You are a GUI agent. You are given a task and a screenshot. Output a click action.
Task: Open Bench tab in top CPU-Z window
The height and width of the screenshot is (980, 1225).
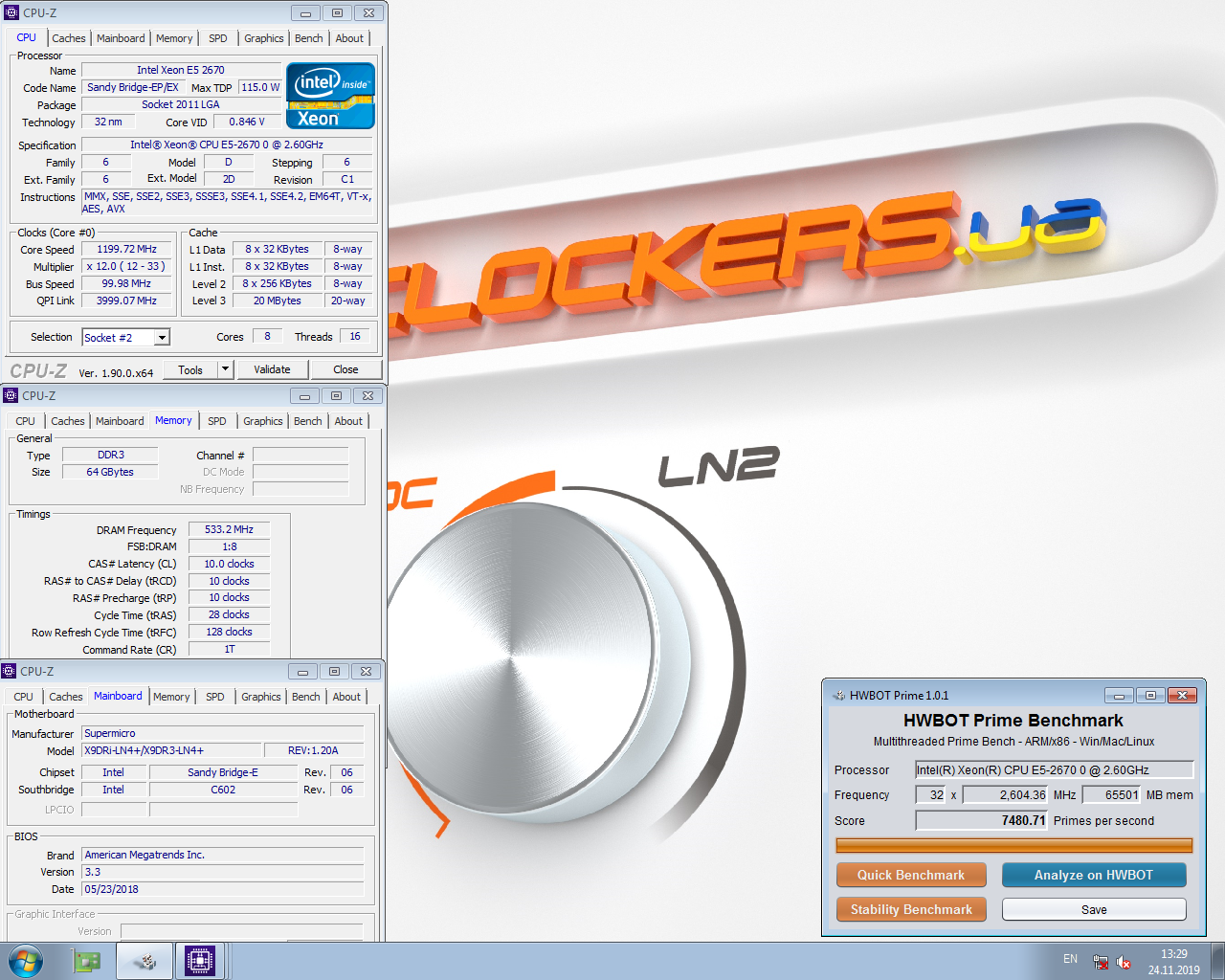tap(308, 38)
